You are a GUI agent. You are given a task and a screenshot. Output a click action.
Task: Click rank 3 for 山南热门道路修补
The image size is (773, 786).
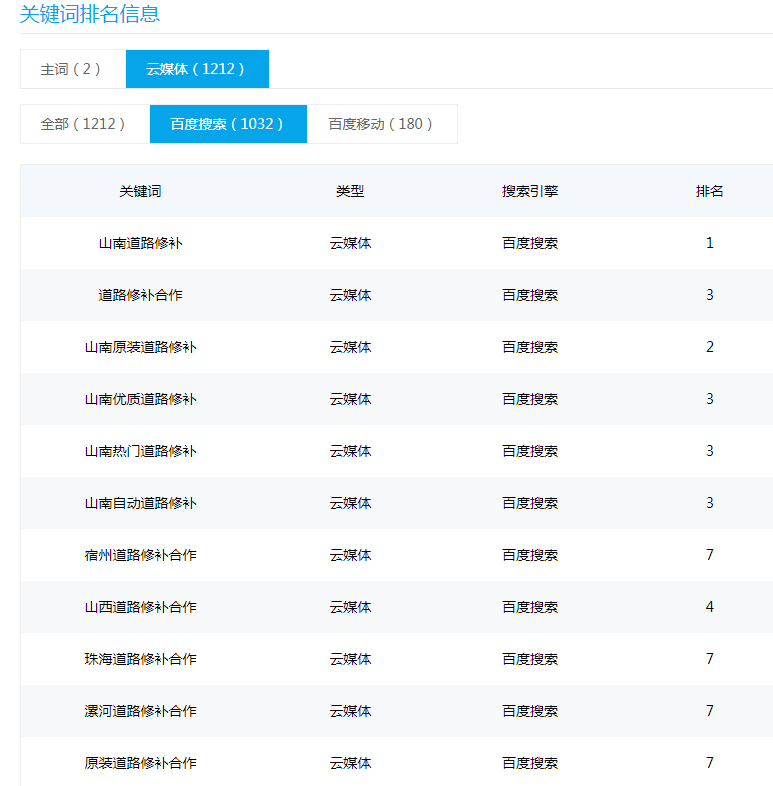[x=709, y=451]
